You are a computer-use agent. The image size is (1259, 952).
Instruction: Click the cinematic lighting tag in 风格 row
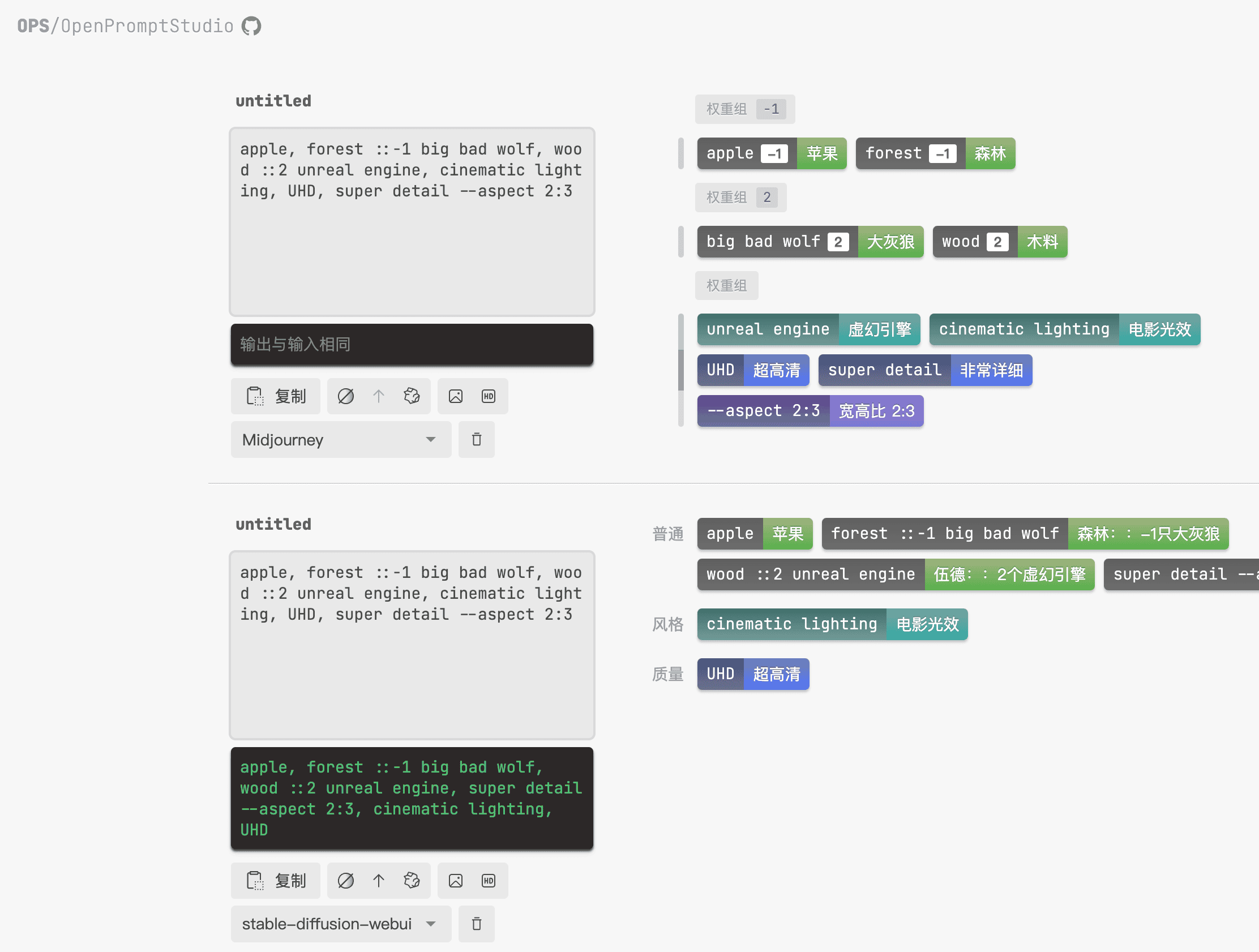click(x=833, y=624)
